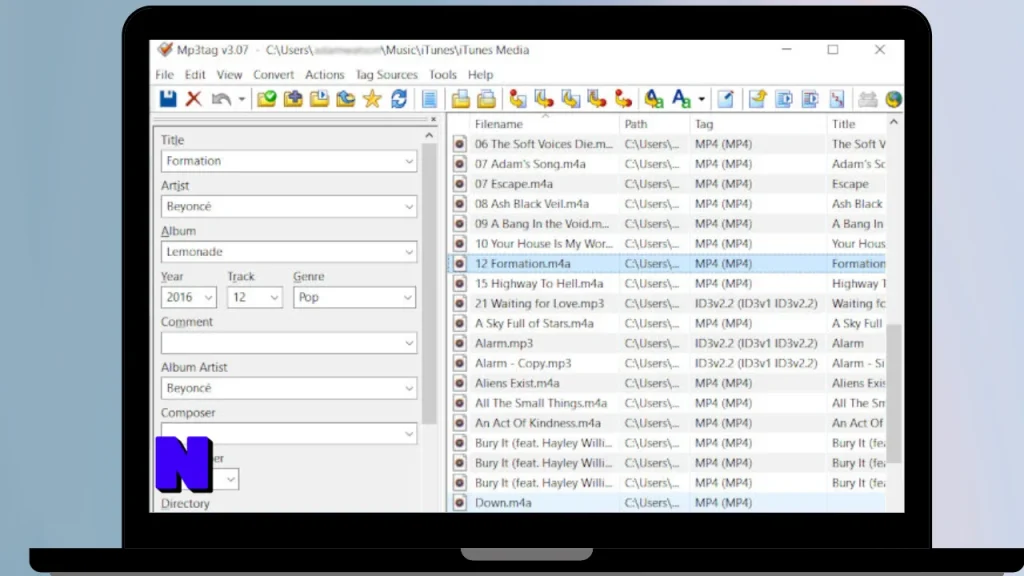Image resolution: width=1024 pixels, height=576 pixels.
Task: Expand the Composer field dropdown arrow
Action: click(x=409, y=434)
